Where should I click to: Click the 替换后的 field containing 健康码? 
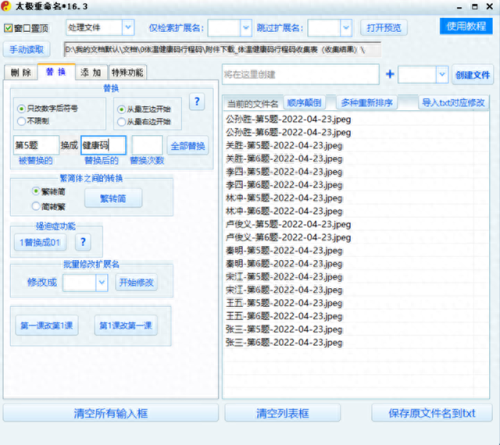click(103, 145)
